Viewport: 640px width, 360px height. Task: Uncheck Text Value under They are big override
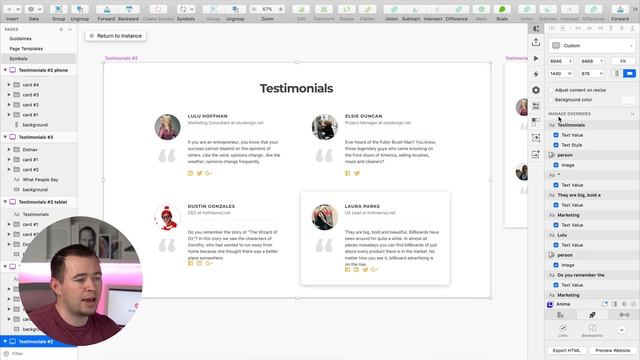coord(556,205)
